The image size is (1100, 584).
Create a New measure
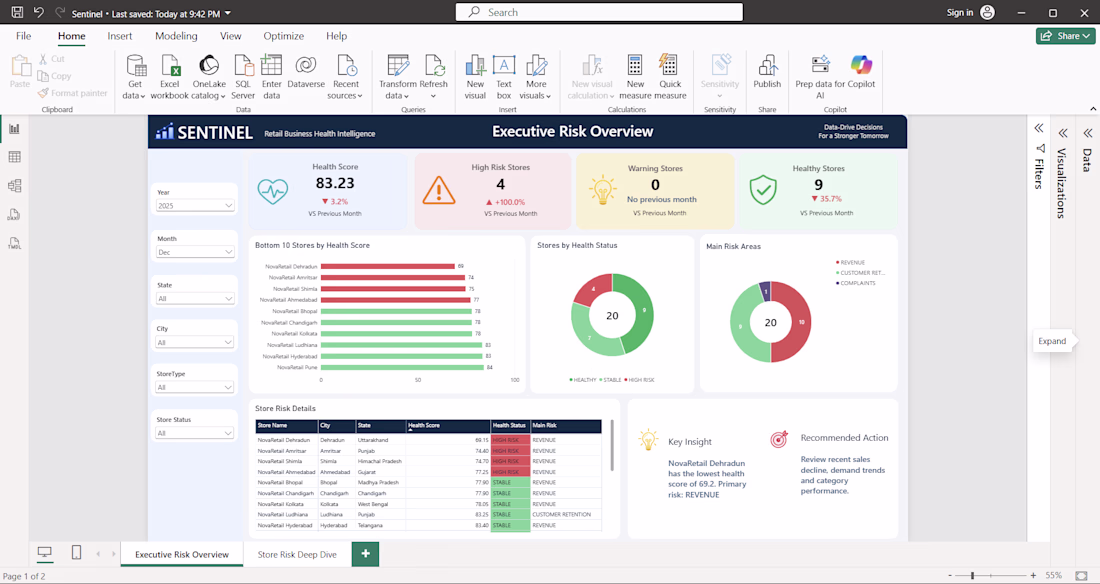(635, 77)
